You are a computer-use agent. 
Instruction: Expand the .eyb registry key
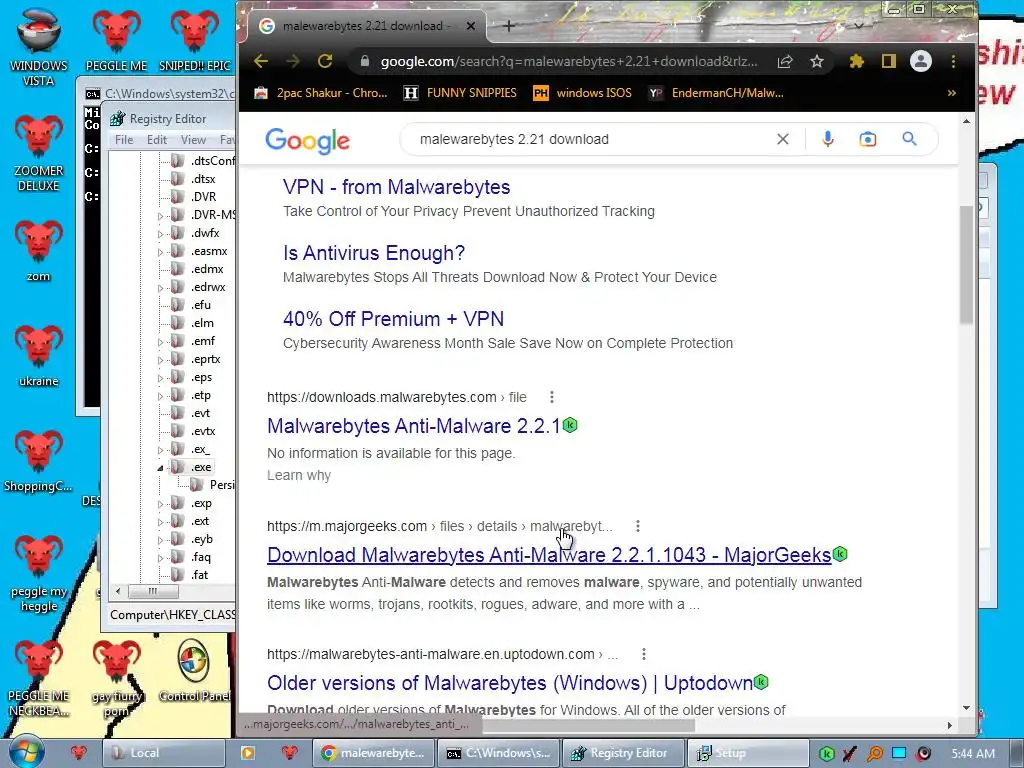(x=160, y=539)
